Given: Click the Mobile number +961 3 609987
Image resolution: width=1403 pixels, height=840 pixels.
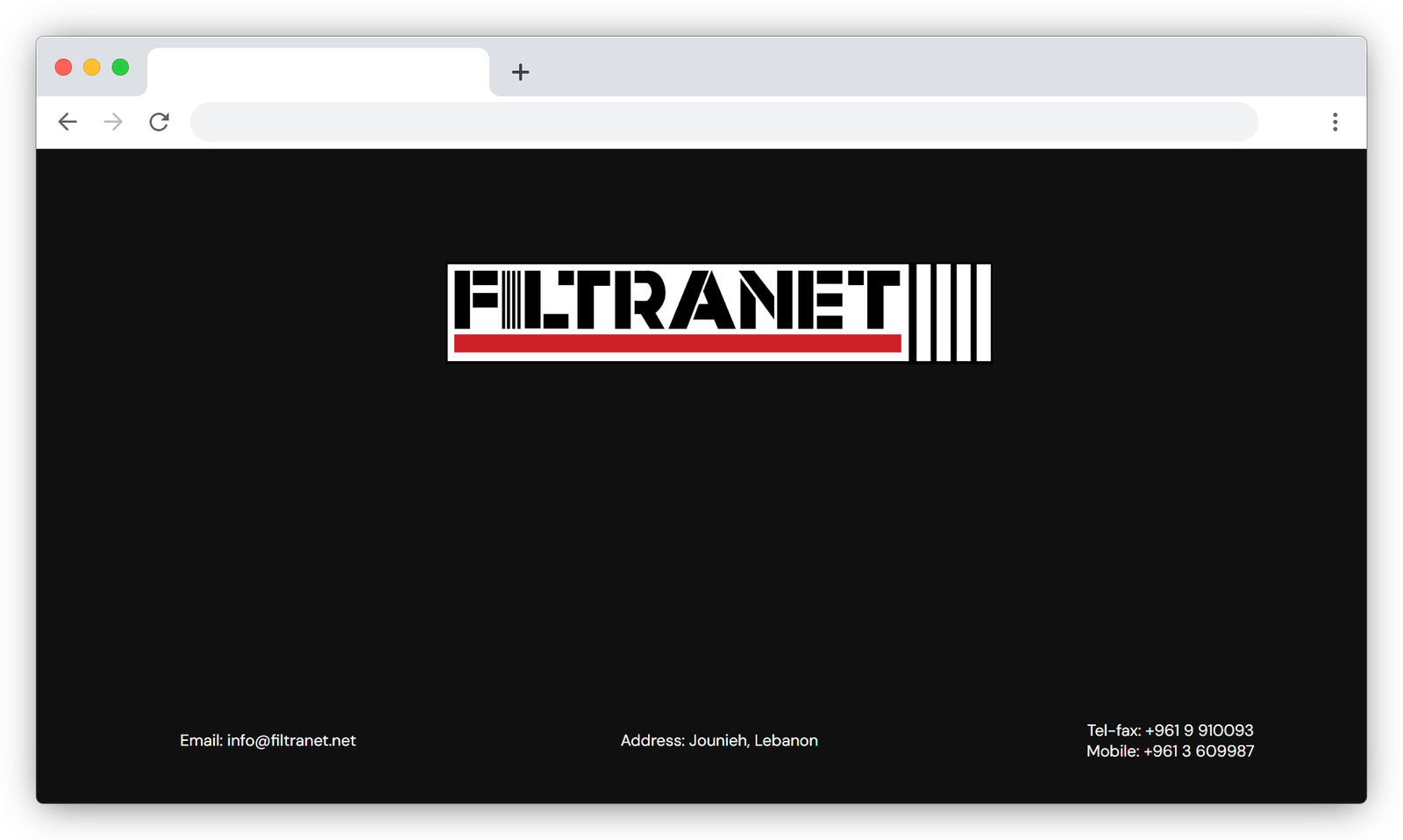Looking at the screenshot, I should [1199, 751].
